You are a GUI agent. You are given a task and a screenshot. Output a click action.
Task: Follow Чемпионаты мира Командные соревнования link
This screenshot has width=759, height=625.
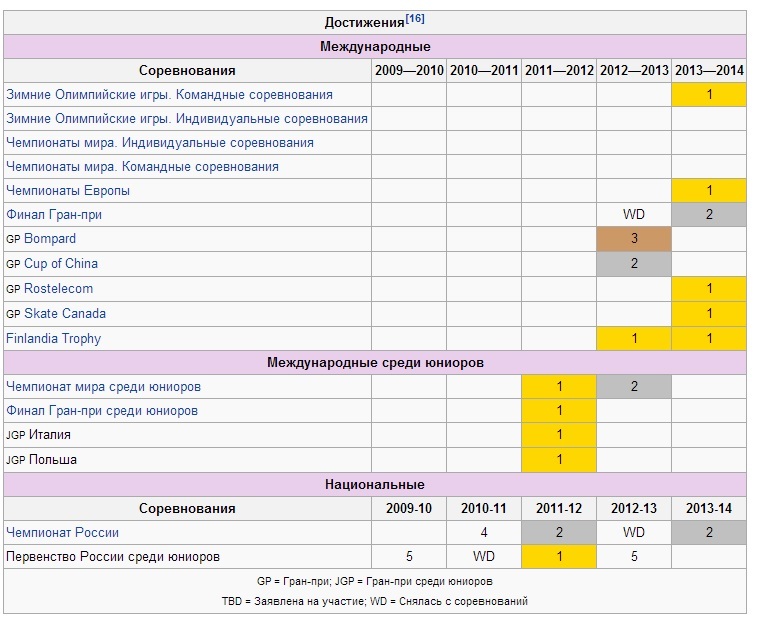[142, 167]
